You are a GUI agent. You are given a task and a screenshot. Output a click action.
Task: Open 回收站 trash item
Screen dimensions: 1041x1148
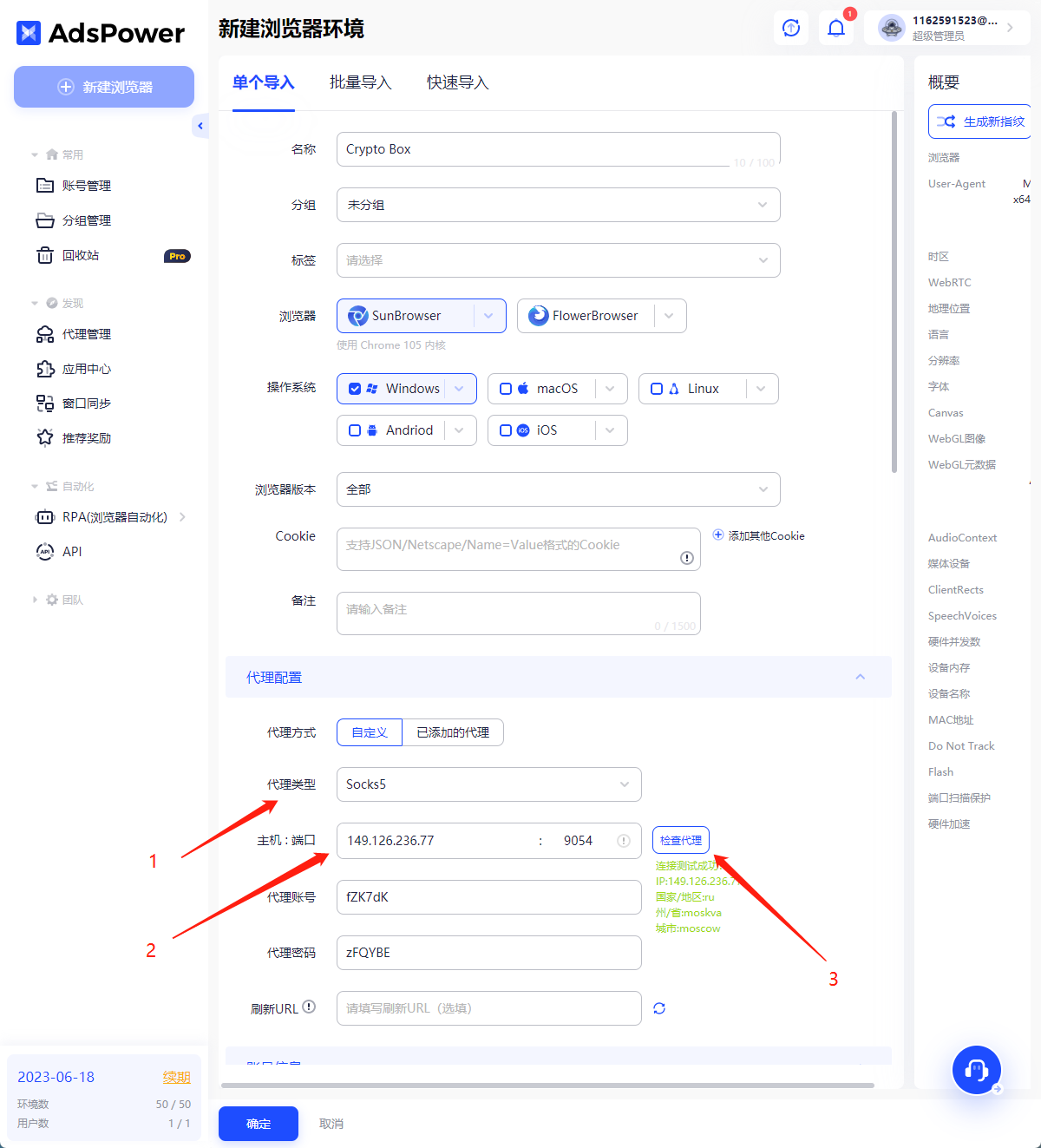[81, 255]
